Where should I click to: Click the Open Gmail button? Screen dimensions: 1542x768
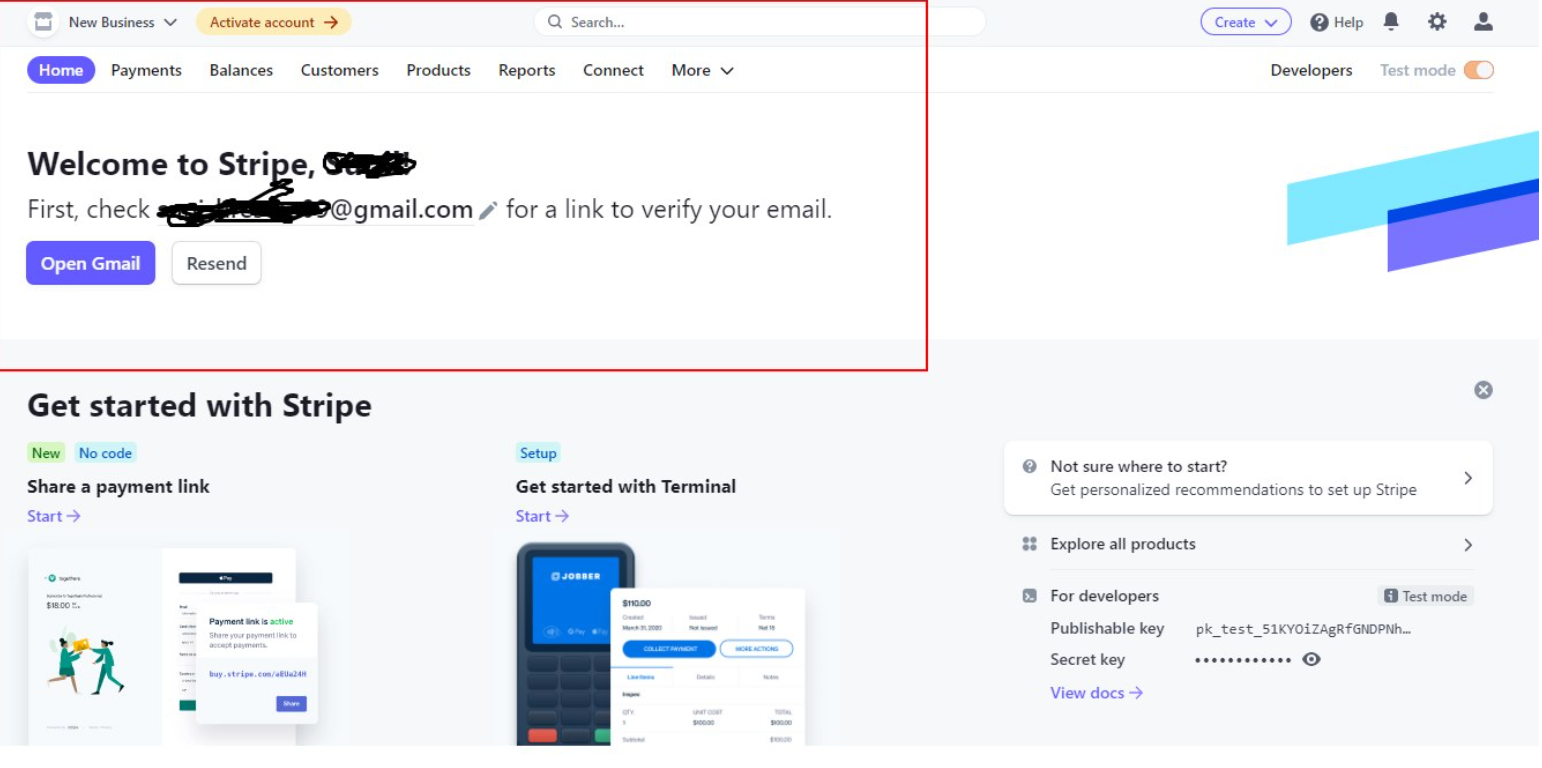90,263
